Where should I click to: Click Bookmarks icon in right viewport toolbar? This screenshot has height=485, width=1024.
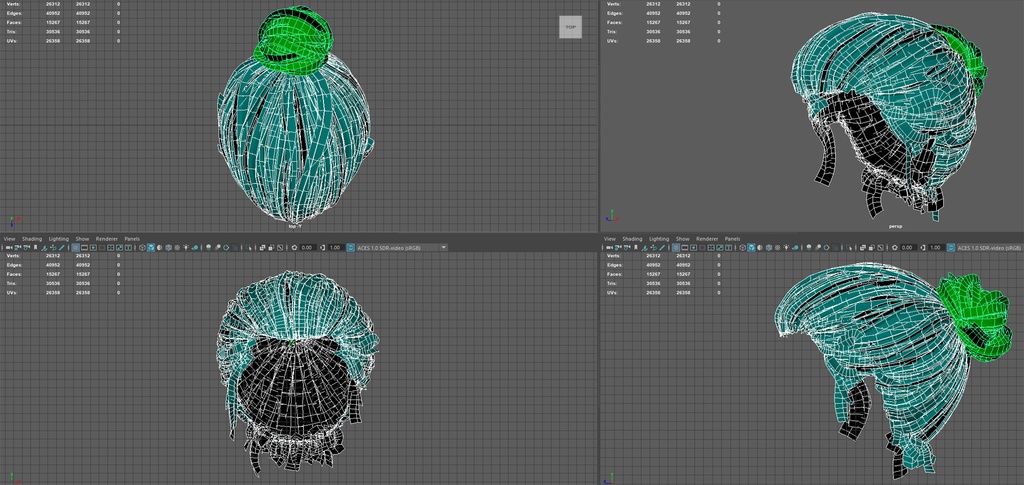(x=636, y=247)
